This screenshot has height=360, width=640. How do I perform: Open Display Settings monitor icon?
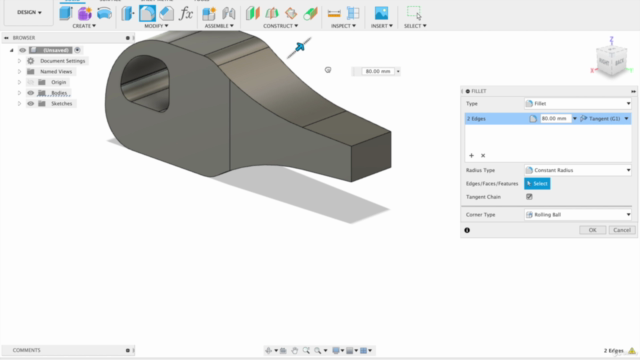(336, 351)
